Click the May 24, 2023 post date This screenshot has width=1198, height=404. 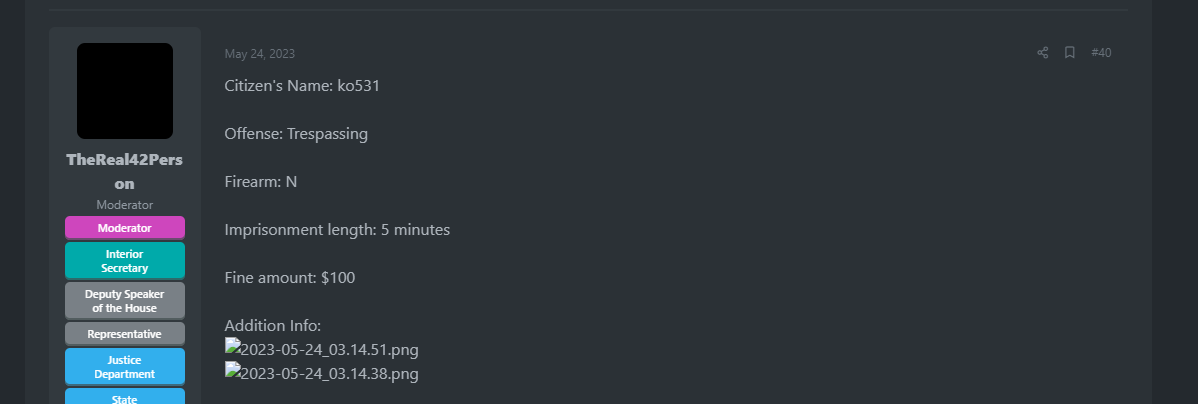point(260,53)
